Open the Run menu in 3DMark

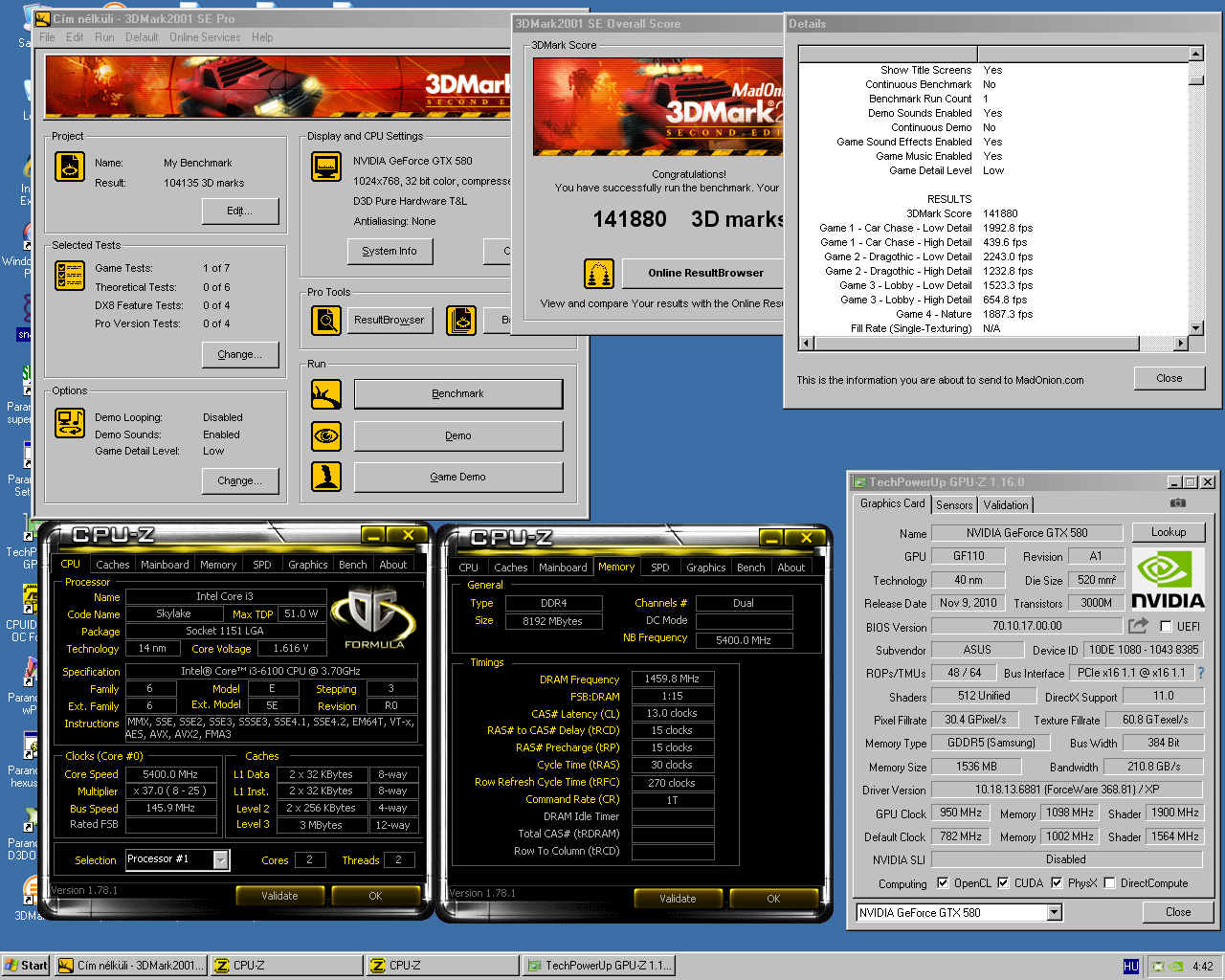[104, 37]
